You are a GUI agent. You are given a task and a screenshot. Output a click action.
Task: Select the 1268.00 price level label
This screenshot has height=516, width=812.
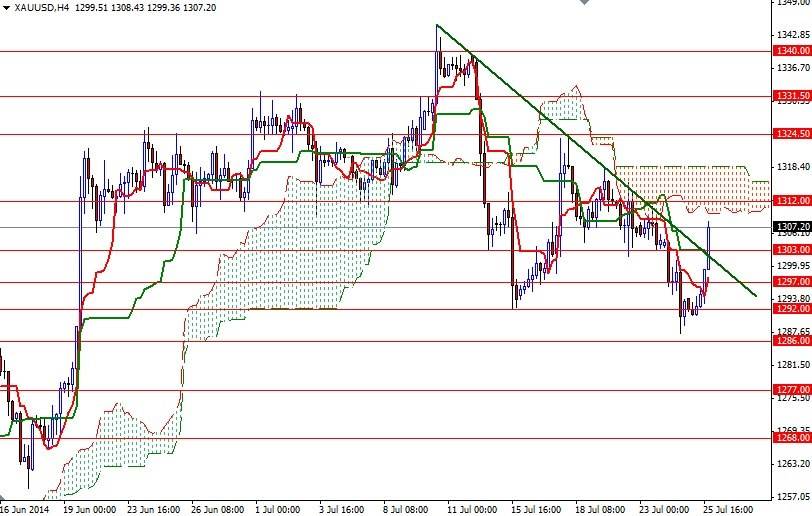click(x=792, y=438)
